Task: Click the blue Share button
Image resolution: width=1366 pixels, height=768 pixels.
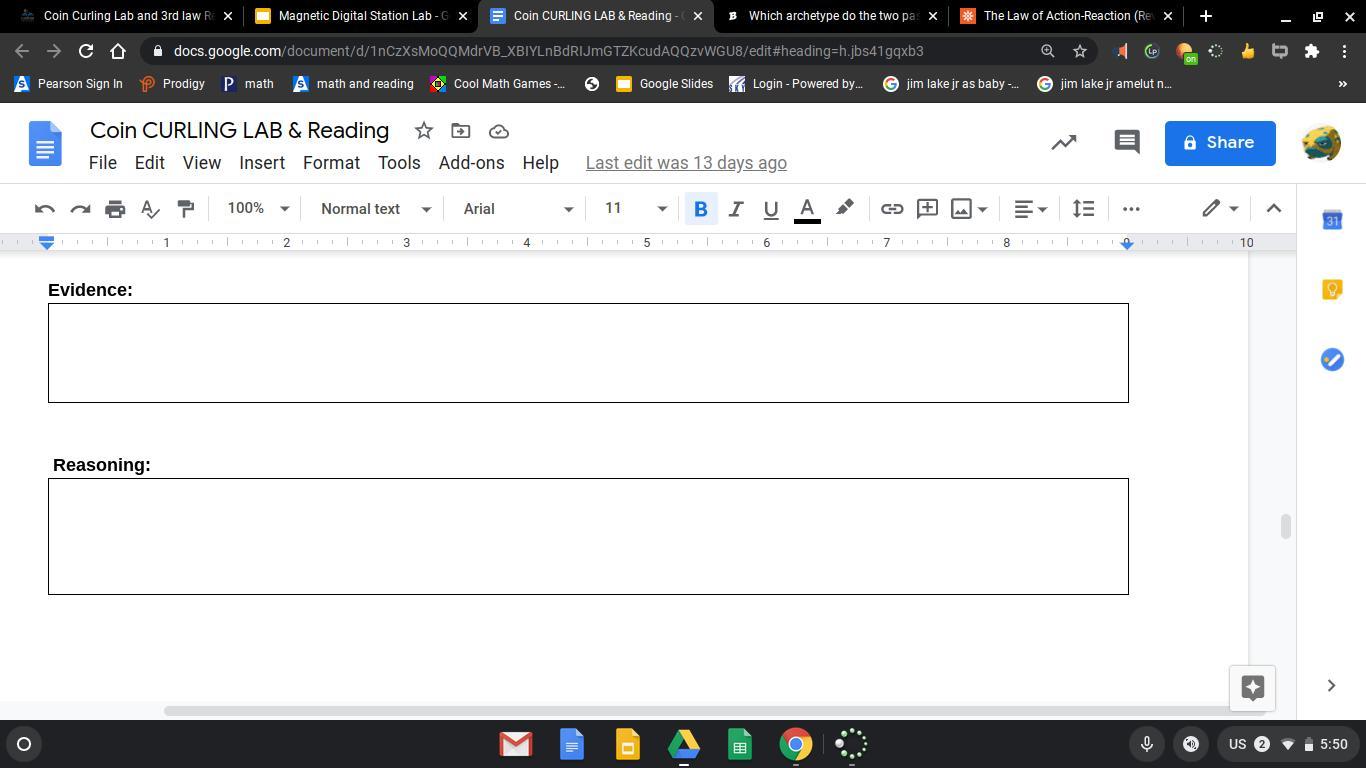Action: 1219,143
